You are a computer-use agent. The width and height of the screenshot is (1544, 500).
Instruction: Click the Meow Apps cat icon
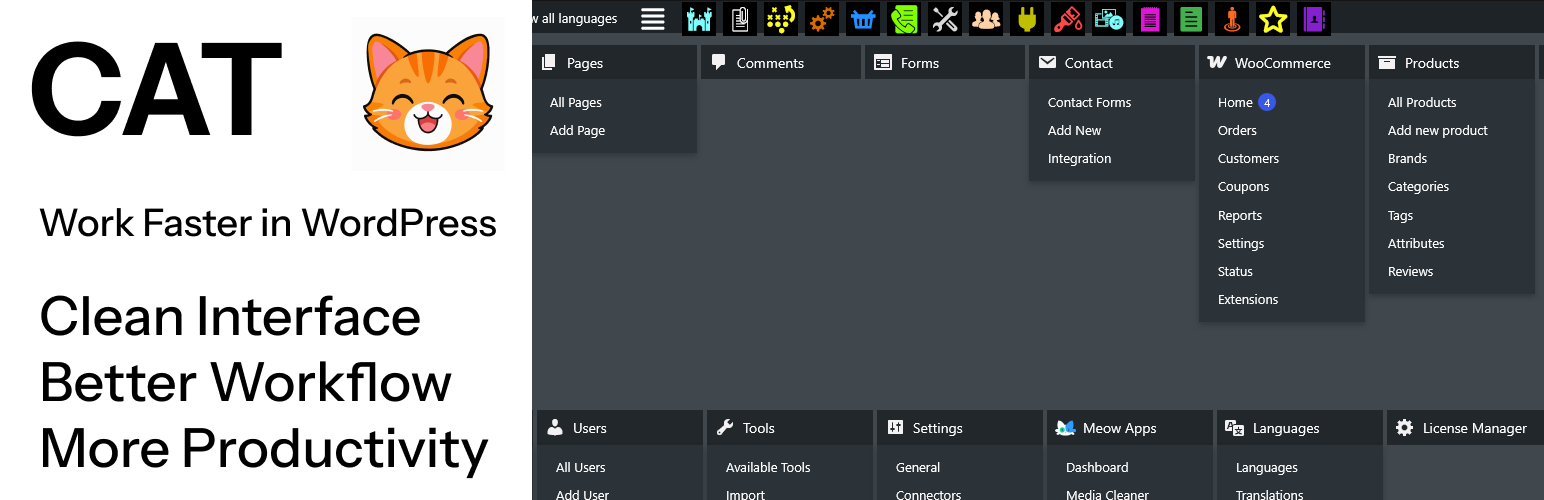click(1065, 427)
